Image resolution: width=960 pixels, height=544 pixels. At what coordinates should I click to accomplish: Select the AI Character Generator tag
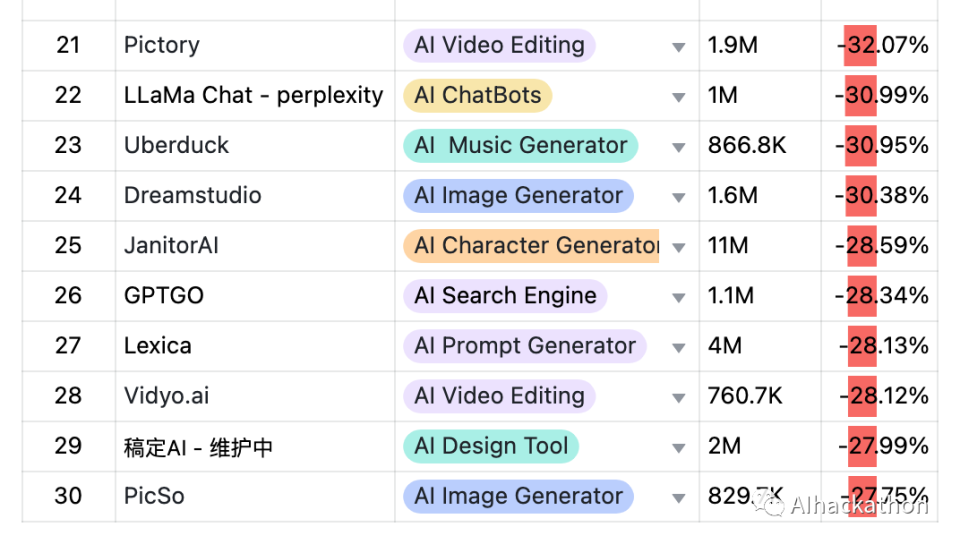coord(531,246)
